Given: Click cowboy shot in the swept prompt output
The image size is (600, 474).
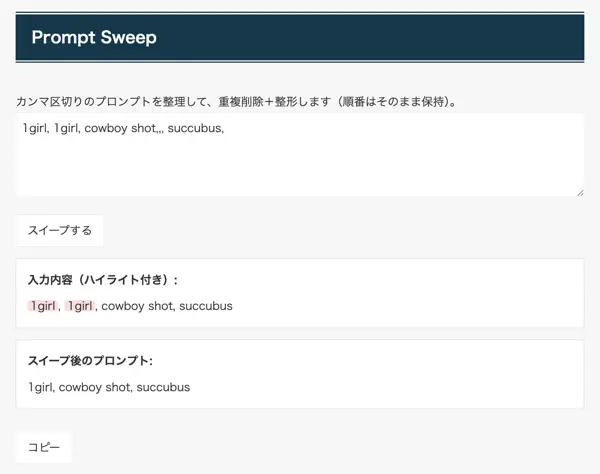Looking at the screenshot, I should coord(95,387).
